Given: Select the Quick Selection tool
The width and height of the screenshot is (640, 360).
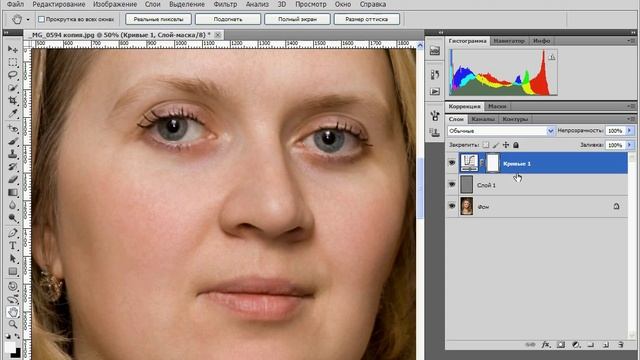Looking at the screenshot, I should point(13,88).
